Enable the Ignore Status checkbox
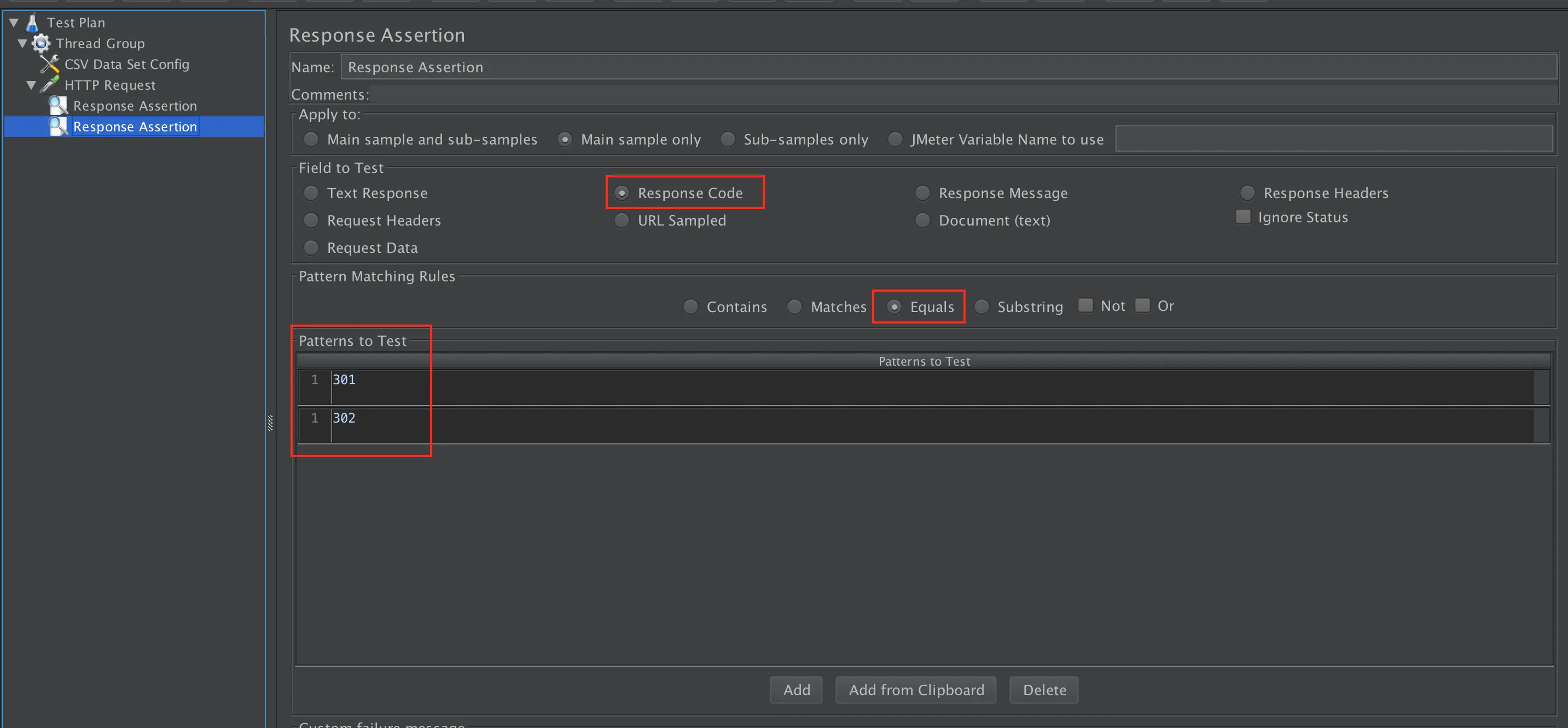Image resolution: width=1568 pixels, height=728 pixels. pyautogui.click(x=1243, y=217)
